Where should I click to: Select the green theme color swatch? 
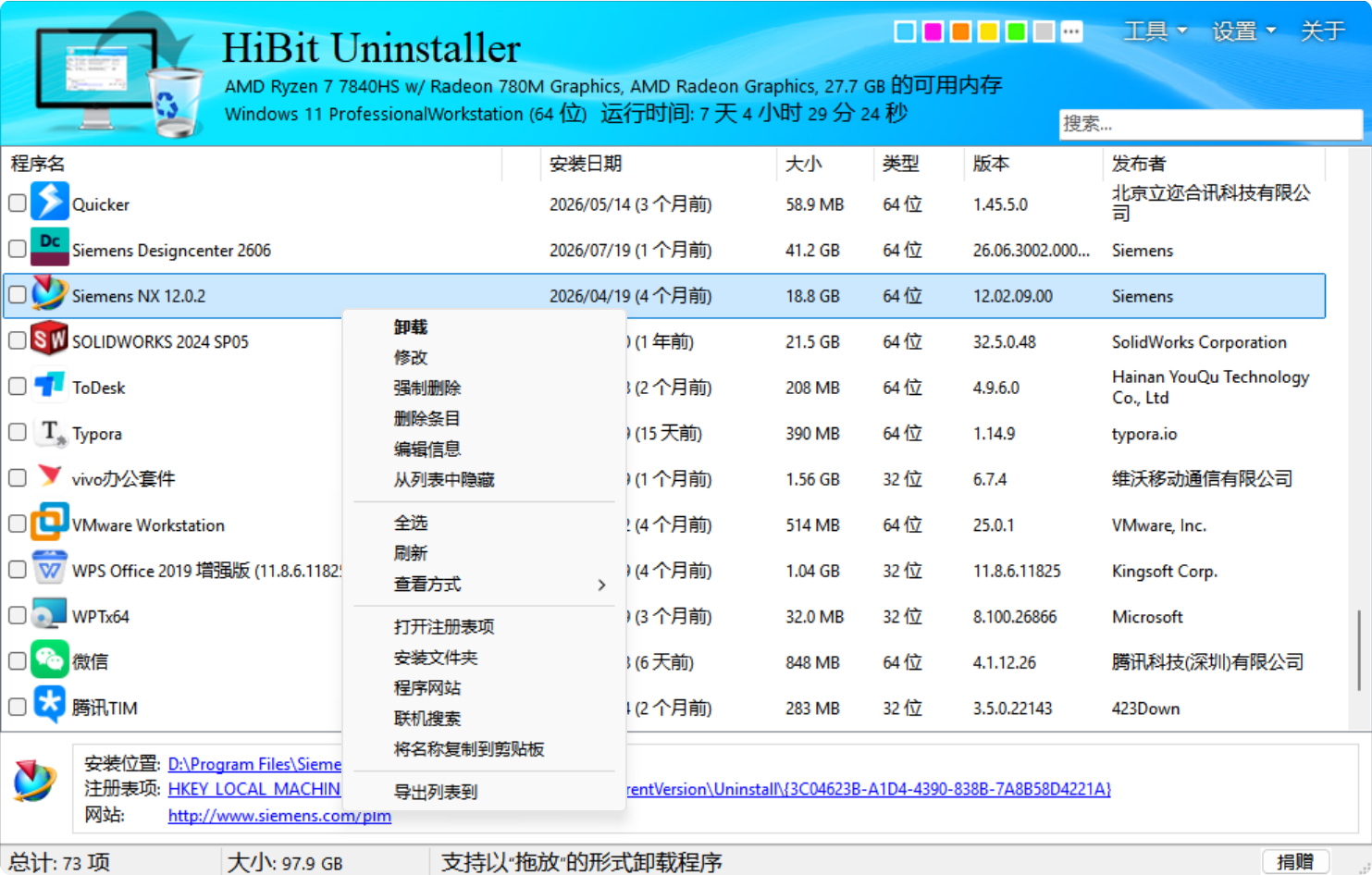[1016, 31]
